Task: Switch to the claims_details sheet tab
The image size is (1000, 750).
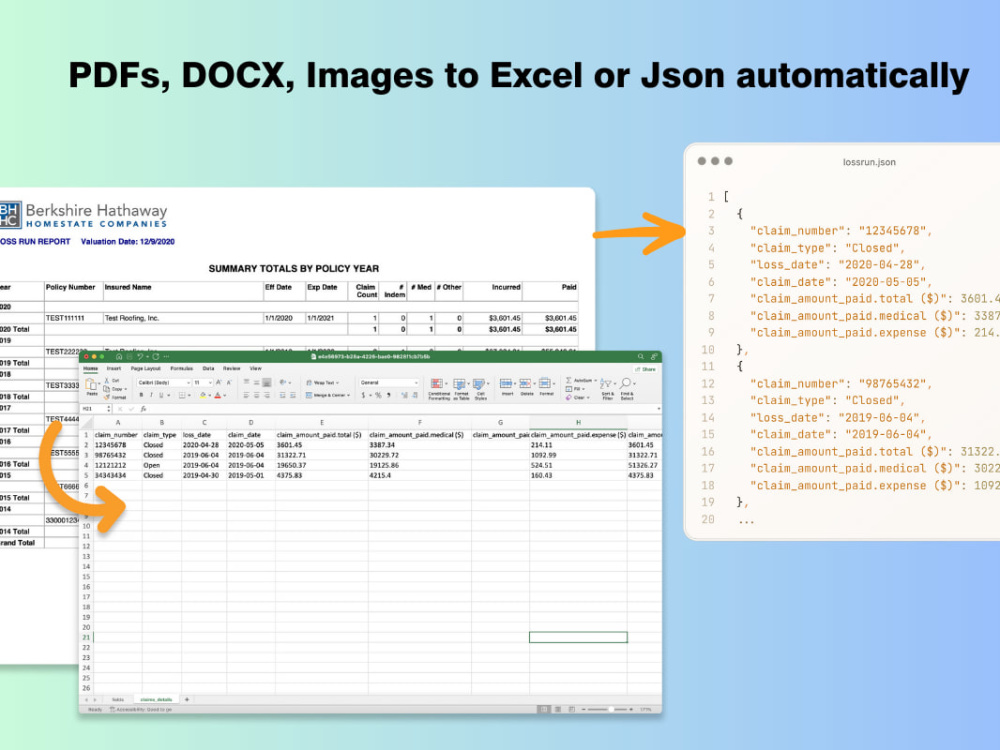Action: coord(156,699)
